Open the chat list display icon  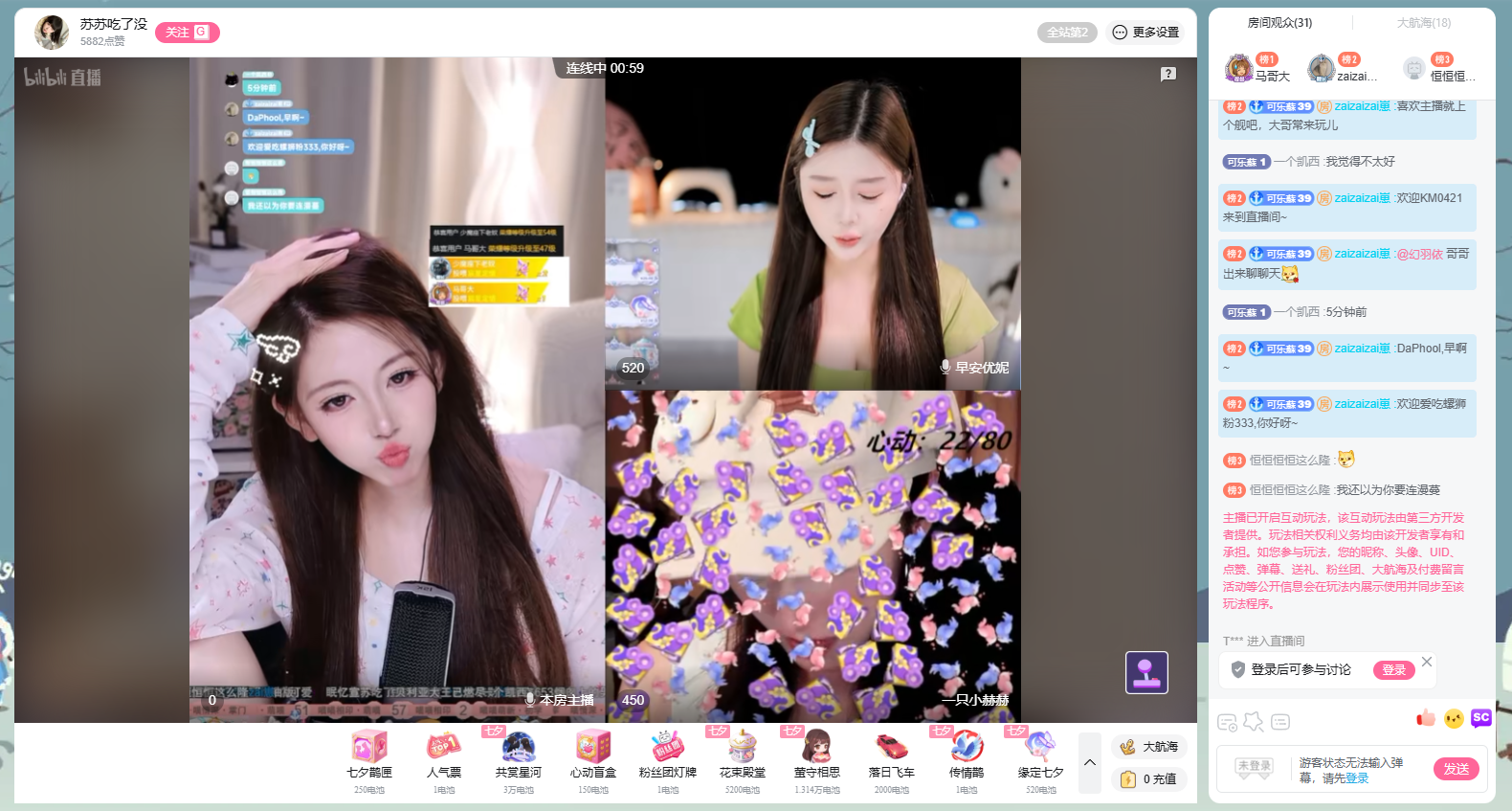[x=1281, y=722]
